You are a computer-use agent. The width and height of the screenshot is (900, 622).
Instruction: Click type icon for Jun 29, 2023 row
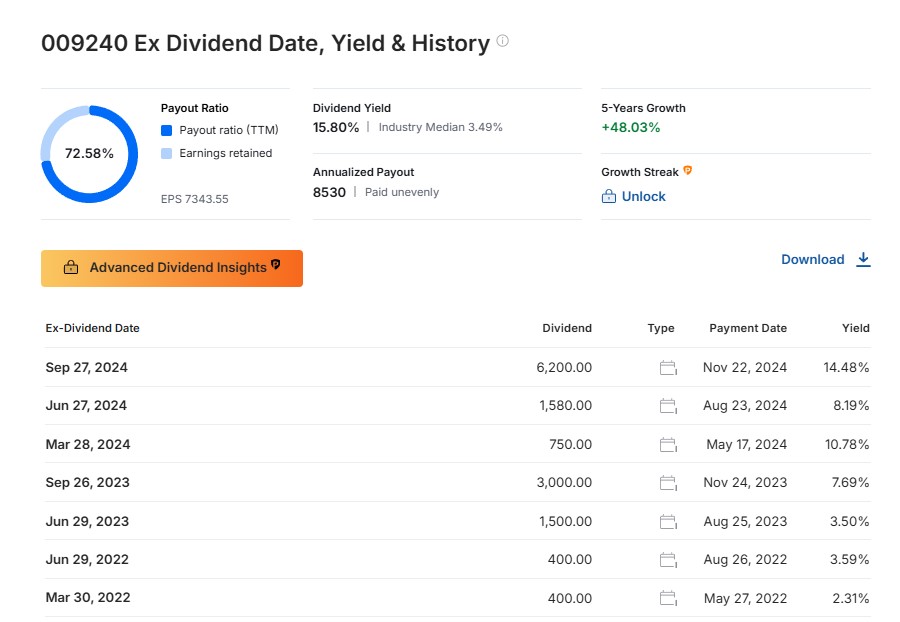(668, 522)
